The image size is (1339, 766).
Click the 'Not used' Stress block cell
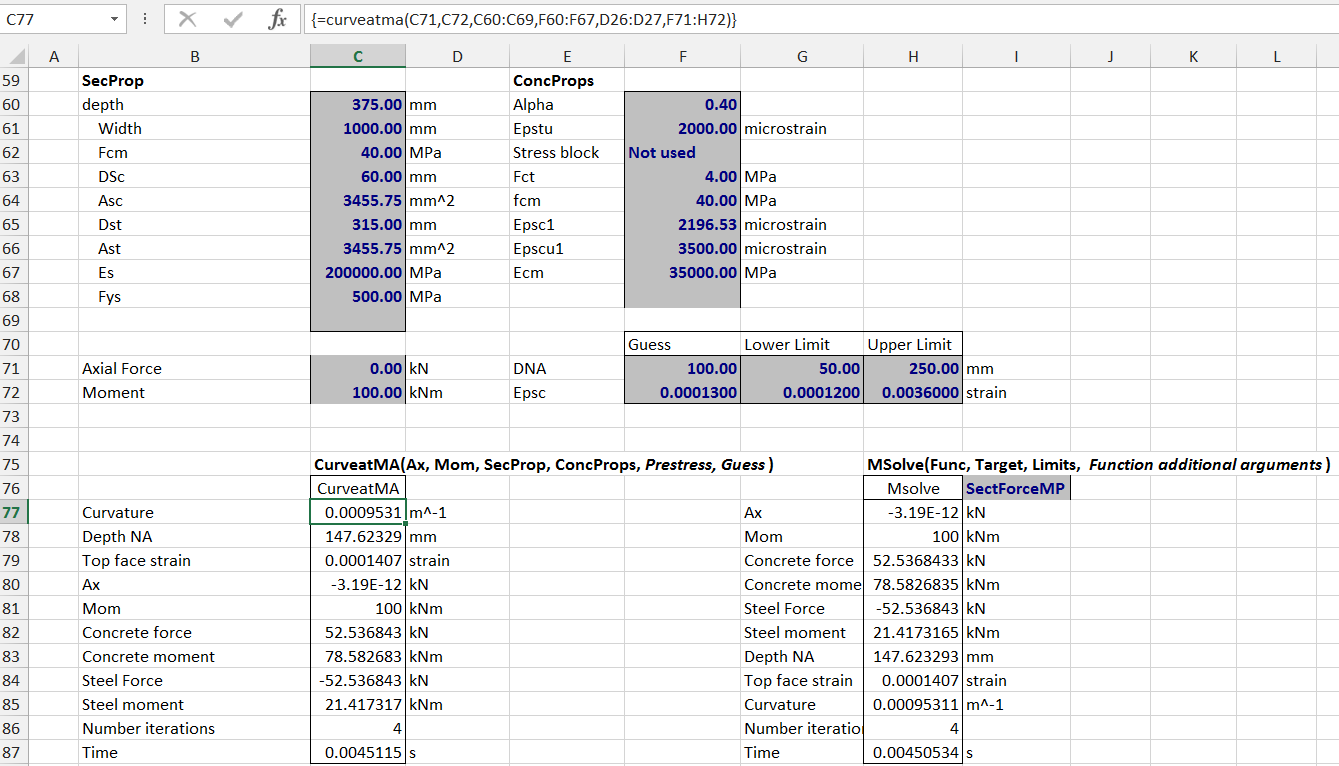coord(682,153)
